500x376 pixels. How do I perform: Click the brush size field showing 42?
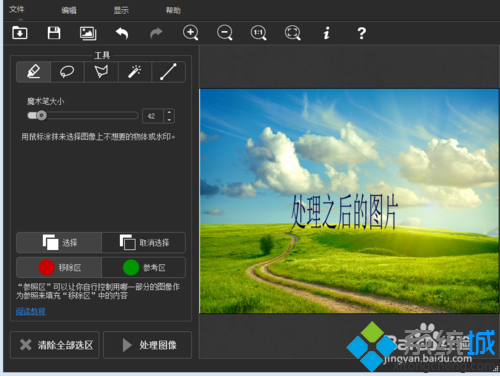point(153,116)
